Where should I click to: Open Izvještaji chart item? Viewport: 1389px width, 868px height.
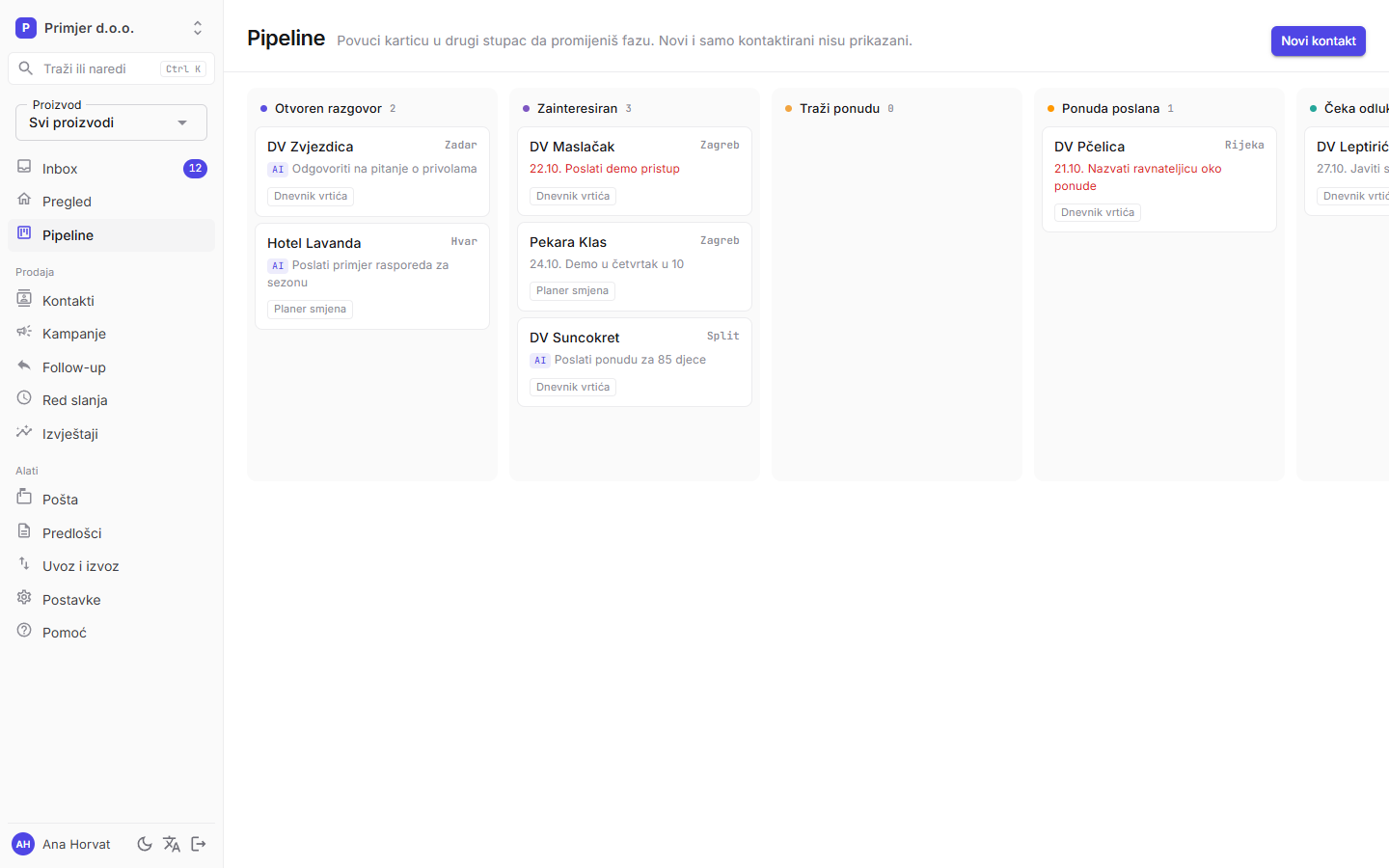(x=111, y=434)
